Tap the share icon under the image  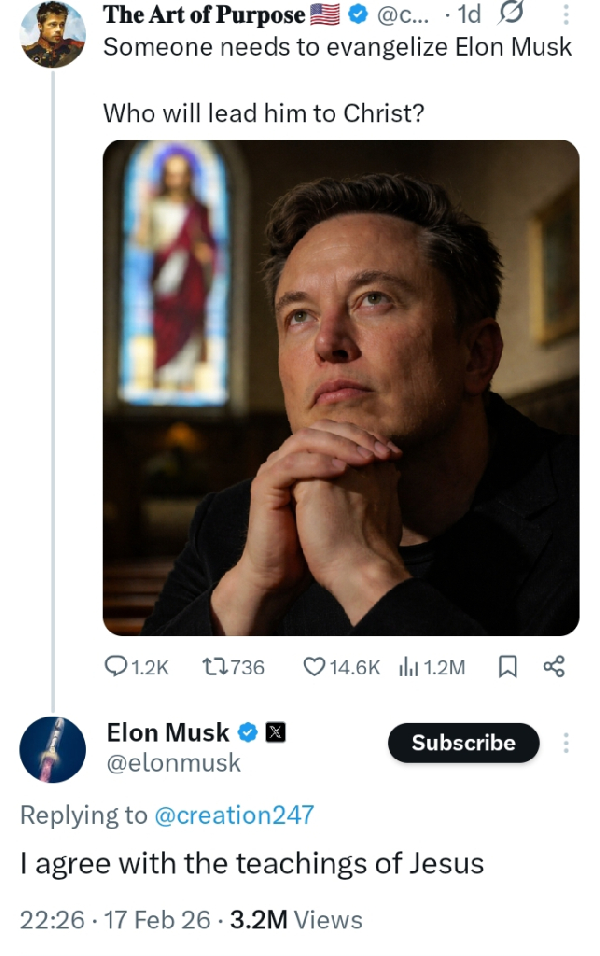click(x=553, y=667)
